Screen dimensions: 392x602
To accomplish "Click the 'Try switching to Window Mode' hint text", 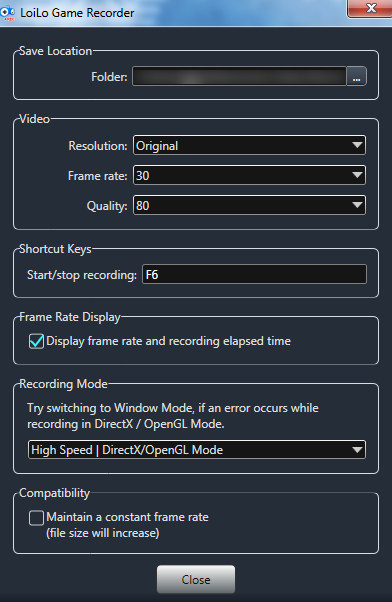I will 173,416.
